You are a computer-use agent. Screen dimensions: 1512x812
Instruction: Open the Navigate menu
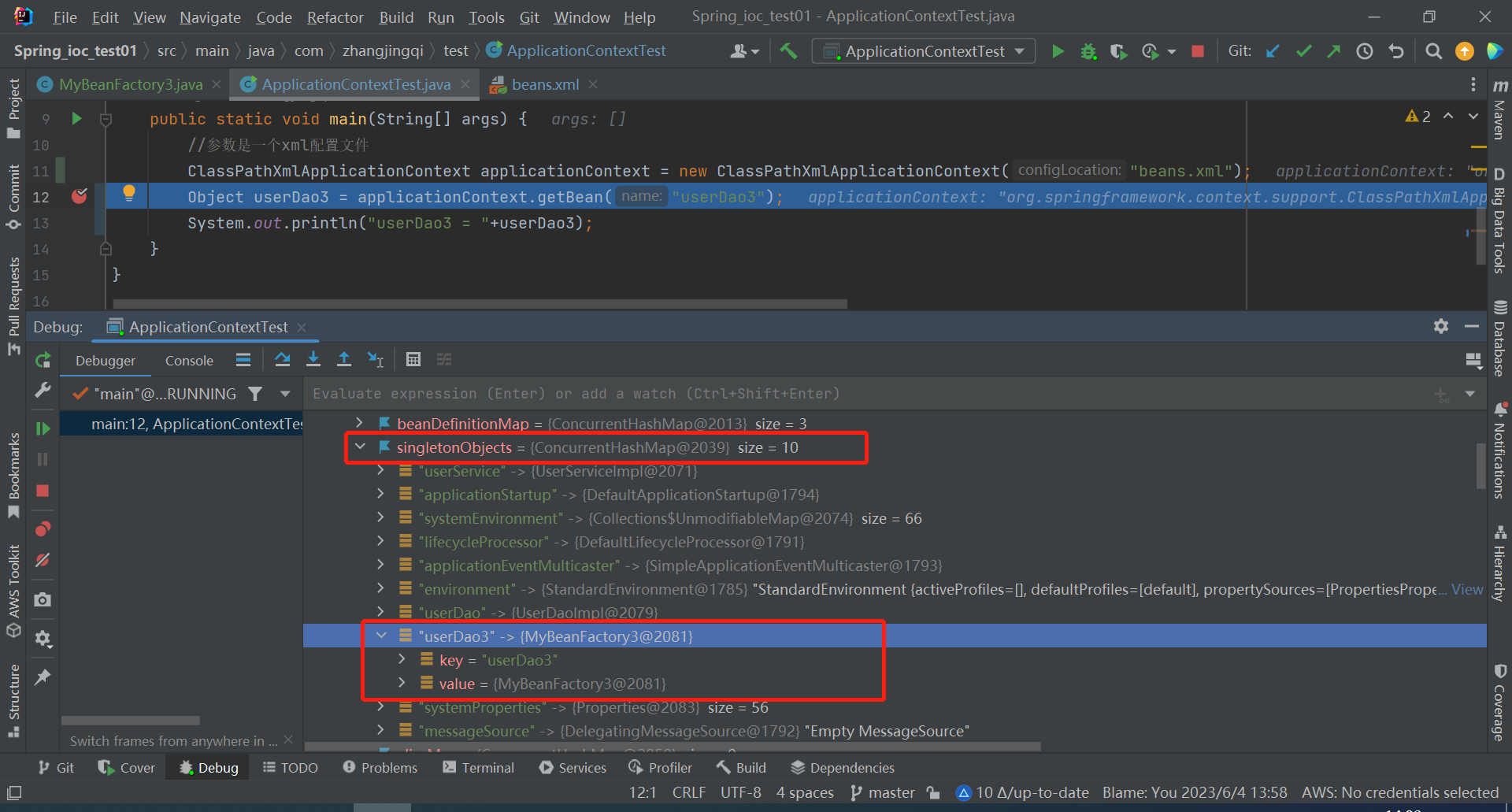pos(210,17)
